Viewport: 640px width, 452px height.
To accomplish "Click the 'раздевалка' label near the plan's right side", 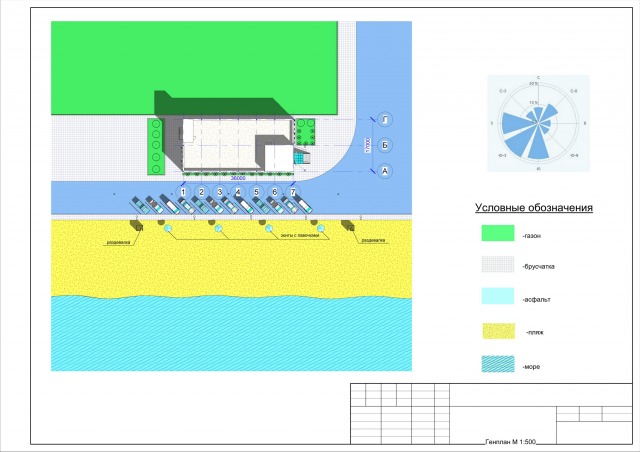I will click(373, 240).
